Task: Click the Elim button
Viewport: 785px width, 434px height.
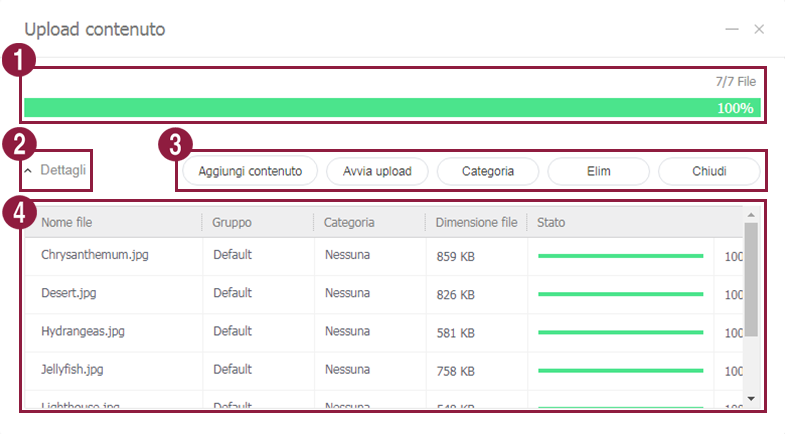Action: click(598, 171)
